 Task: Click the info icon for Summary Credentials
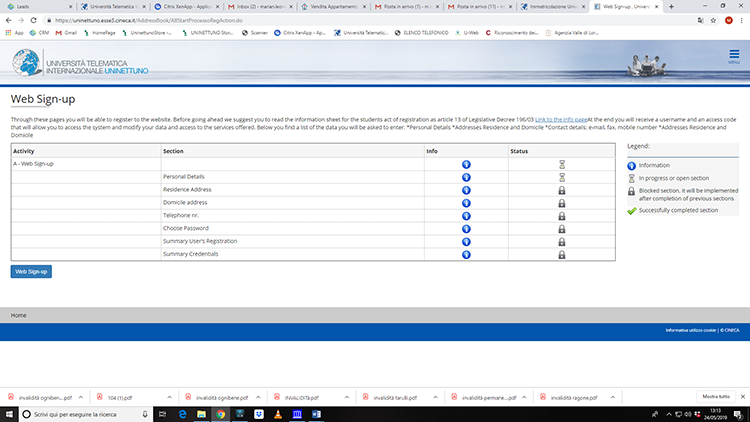tap(466, 255)
